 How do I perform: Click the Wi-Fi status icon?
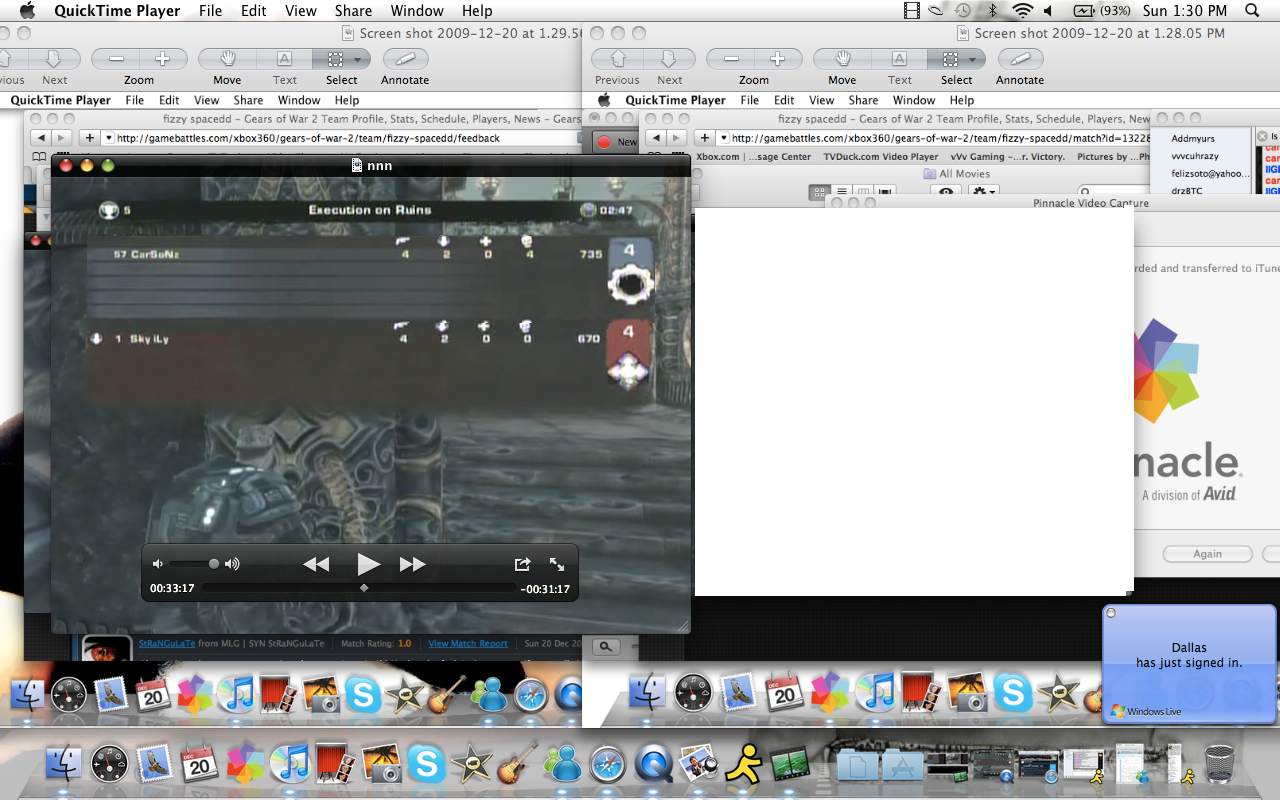click(1021, 11)
